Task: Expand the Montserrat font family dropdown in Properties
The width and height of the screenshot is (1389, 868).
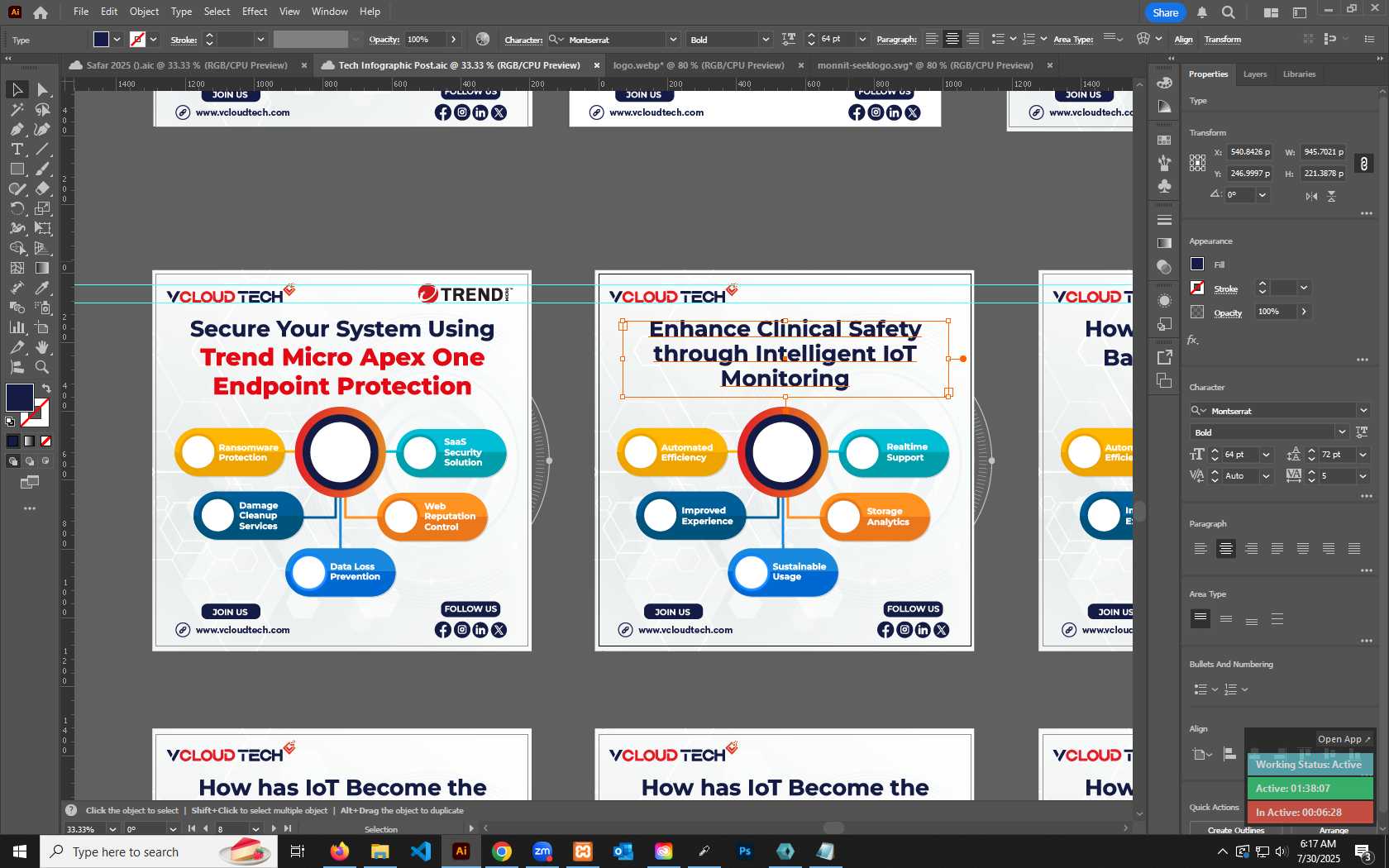Action: click(x=1363, y=411)
